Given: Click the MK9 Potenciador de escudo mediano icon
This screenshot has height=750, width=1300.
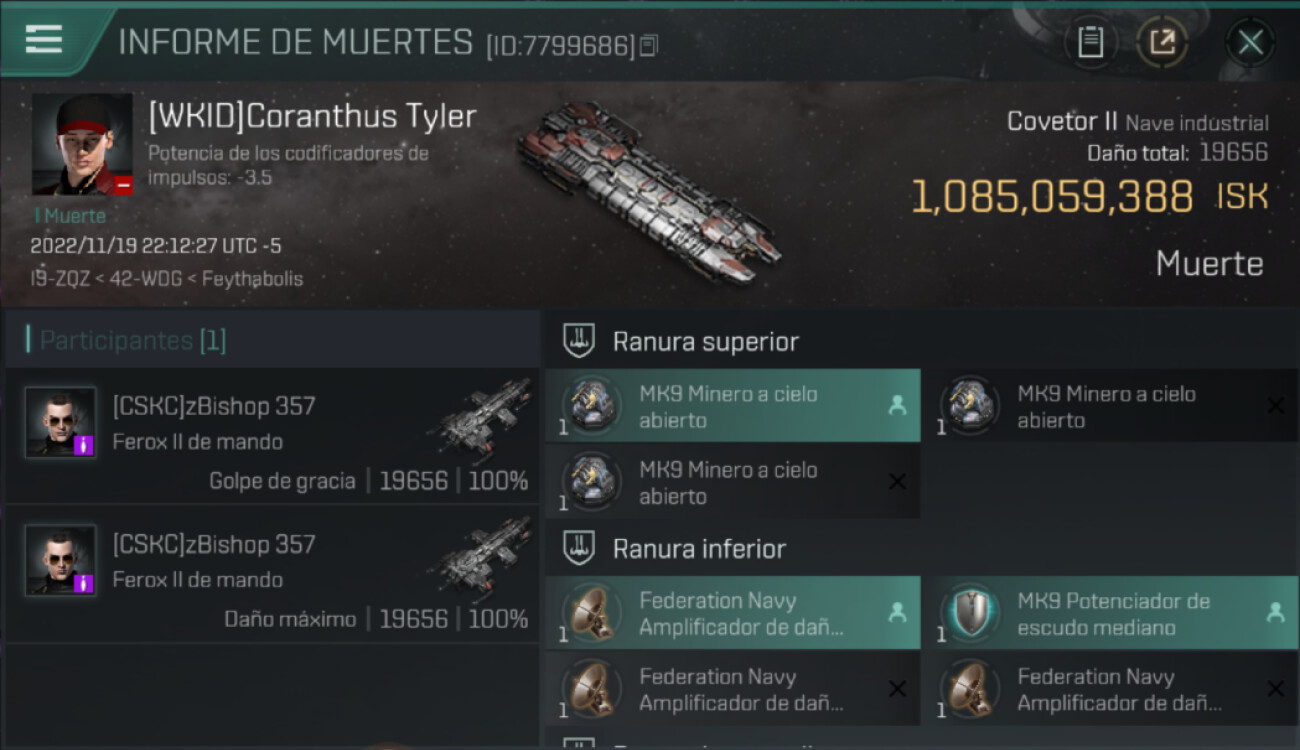Looking at the screenshot, I should 969,613.
